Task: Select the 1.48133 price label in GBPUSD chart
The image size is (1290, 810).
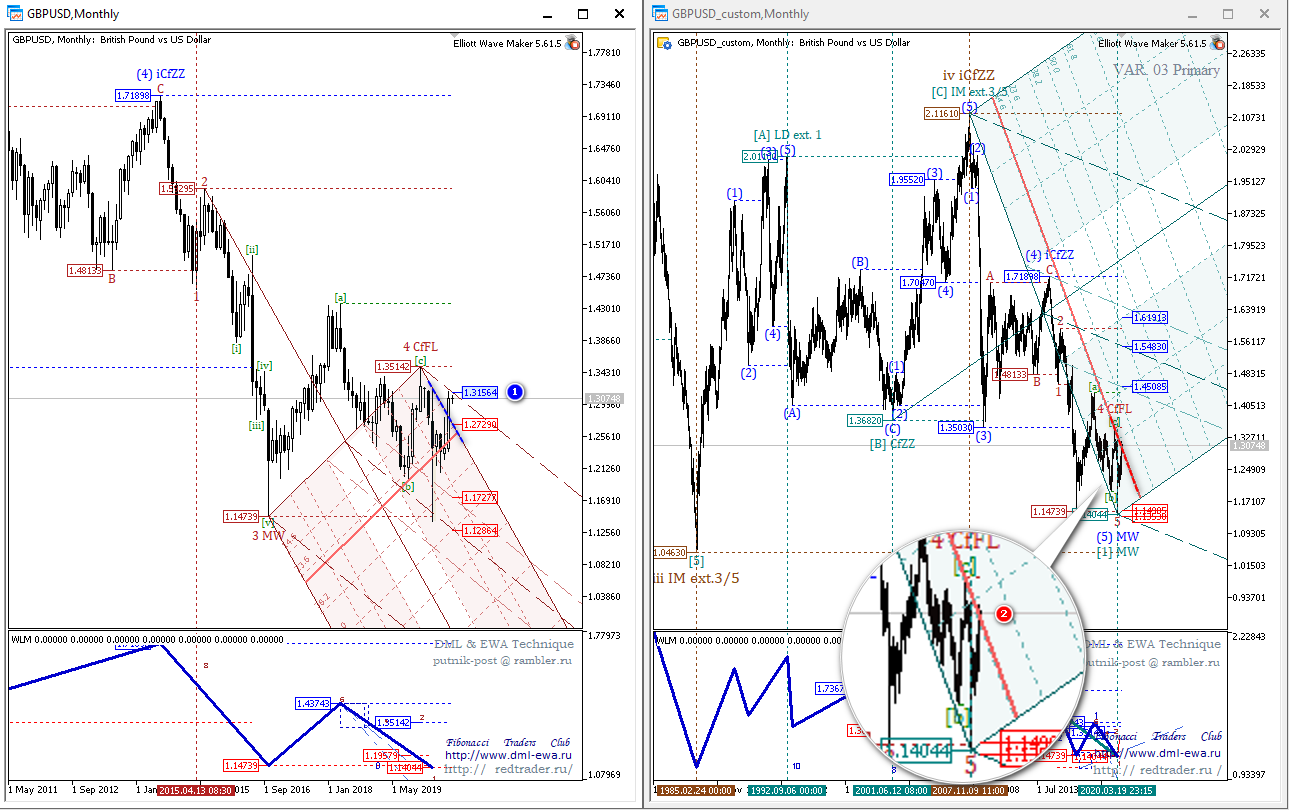Action: [85, 270]
